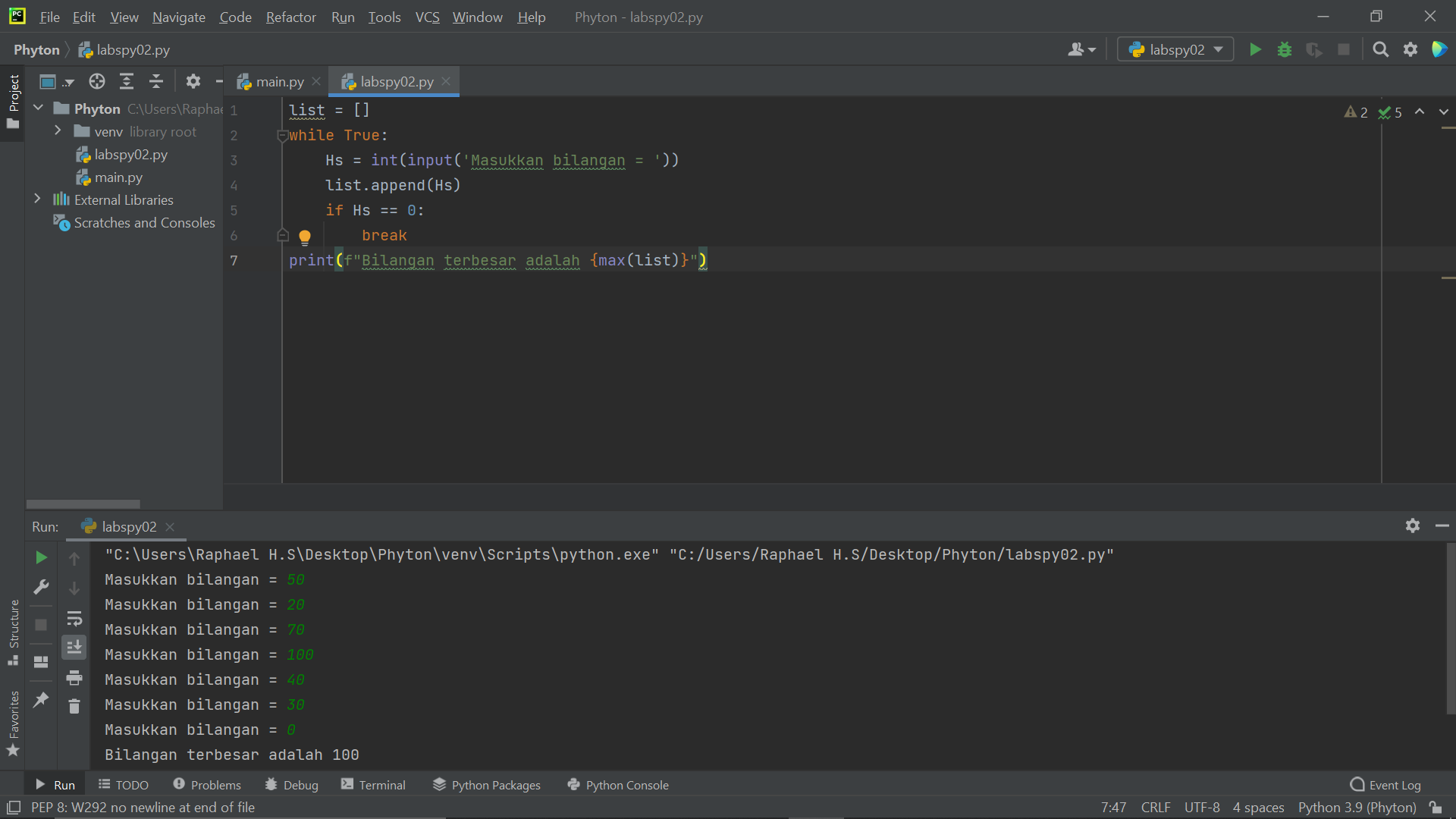Open the Python Console tool window
The width and height of the screenshot is (1456, 819).
618,785
